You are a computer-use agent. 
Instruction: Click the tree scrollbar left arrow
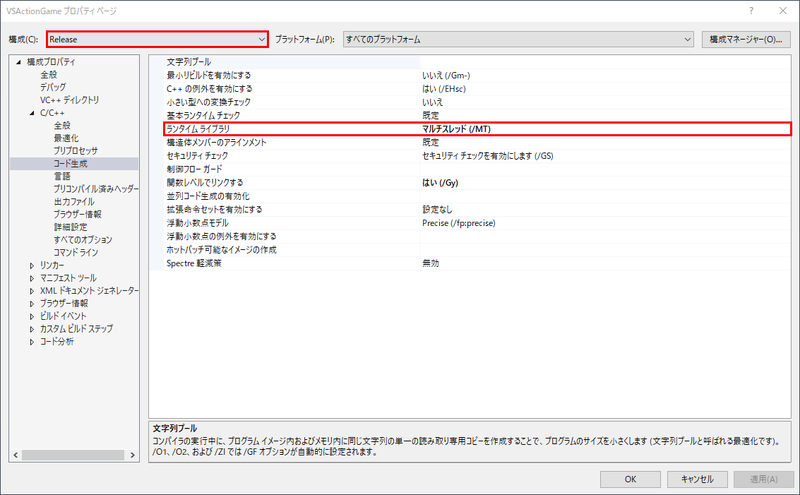(15, 455)
